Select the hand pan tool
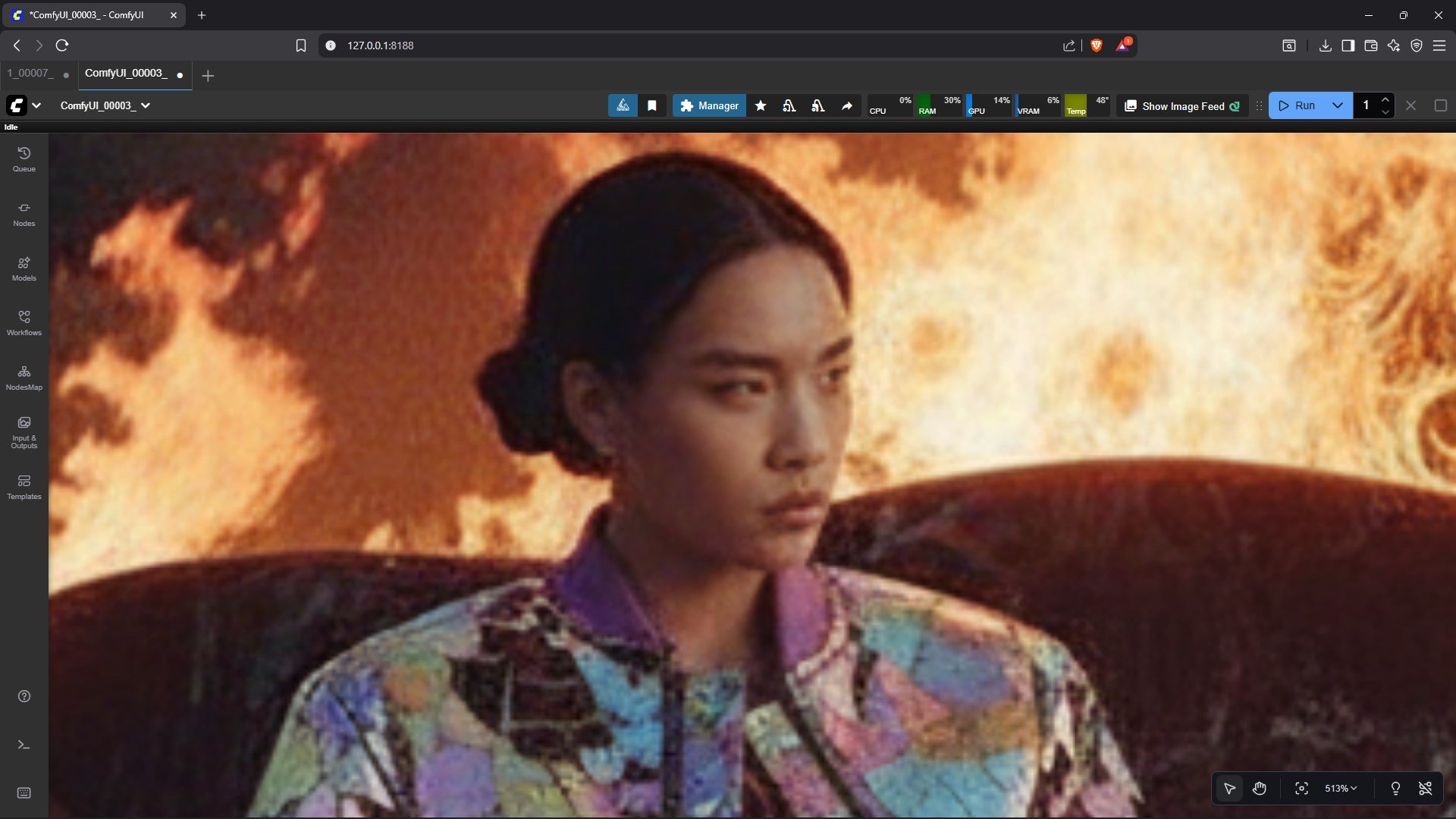Image resolution: width=1456 pixels, height=819 pixels. click(1259, 789)
